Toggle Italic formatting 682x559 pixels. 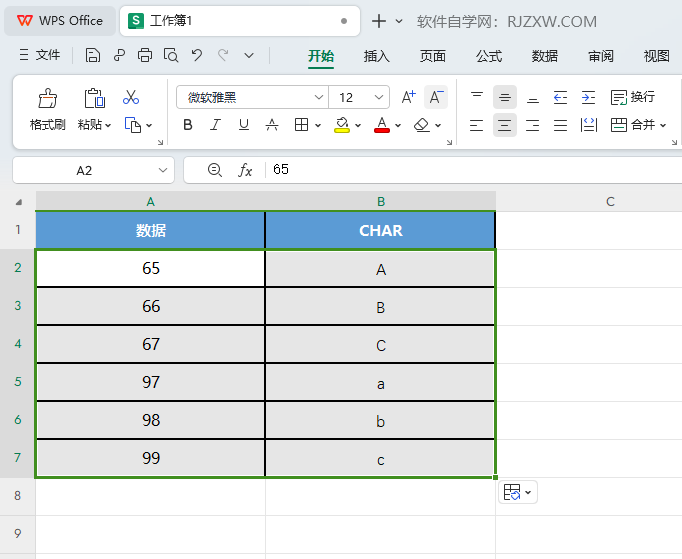click(x=215, y=125)
